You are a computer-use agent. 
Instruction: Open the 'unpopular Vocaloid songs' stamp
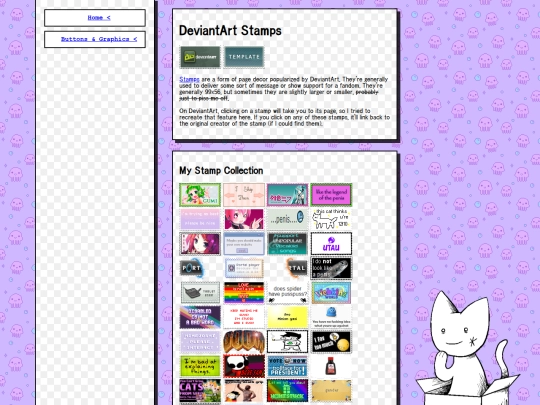tap(288, 243)
